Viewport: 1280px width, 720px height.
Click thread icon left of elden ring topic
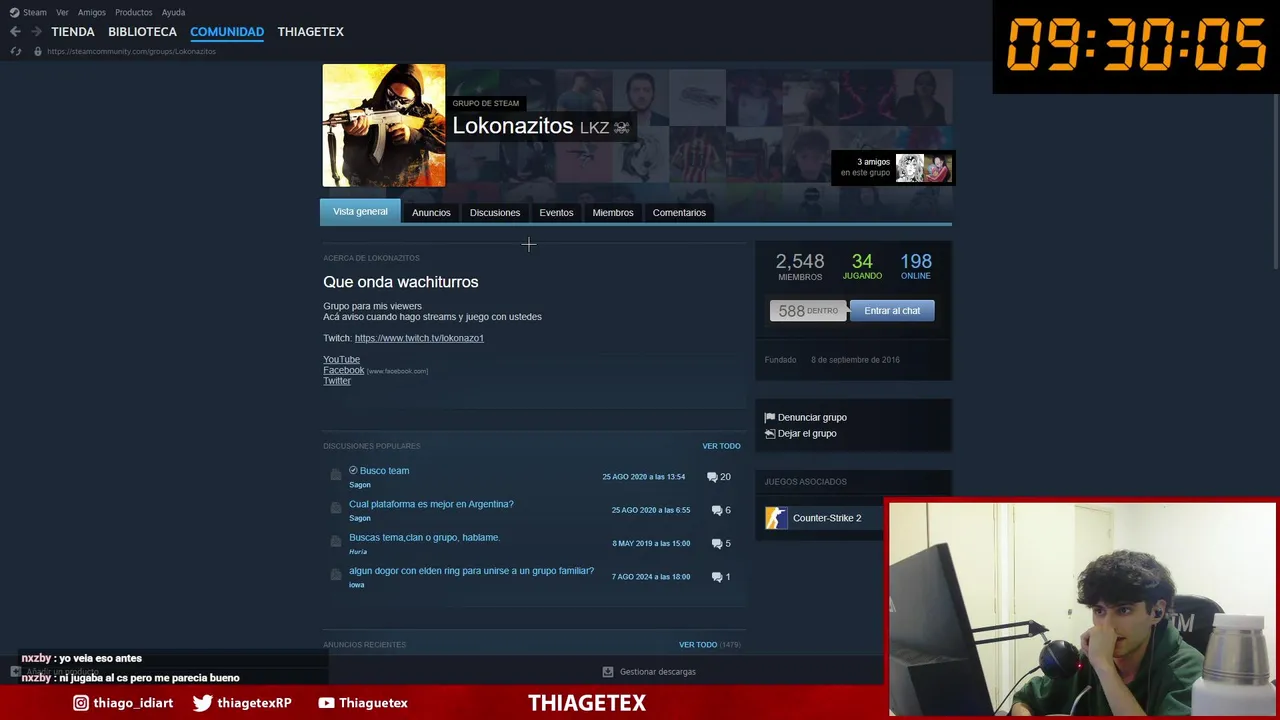[x=336, y=575]
